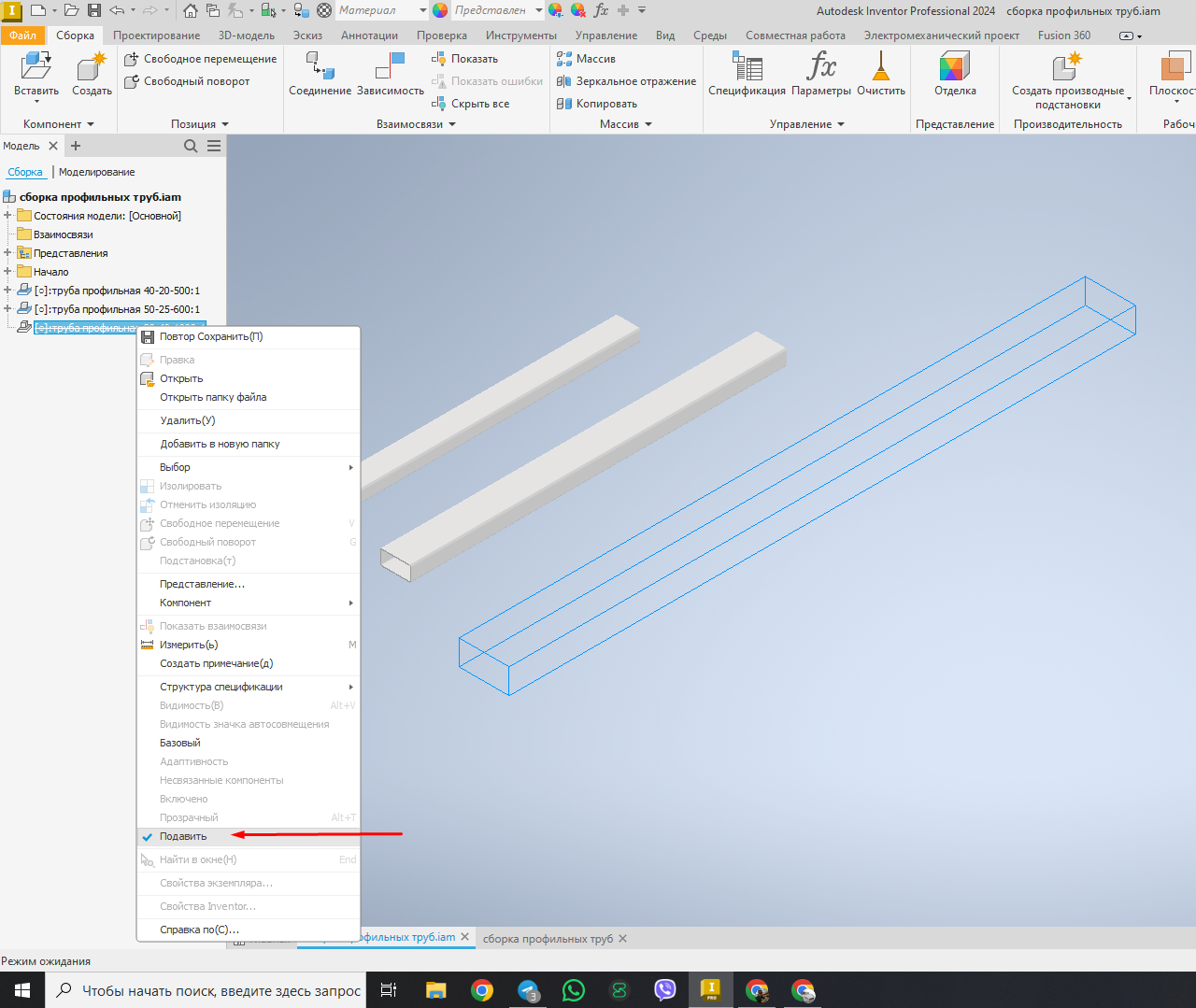The width and height of the screenshot is (1196, 1008).
Task: Select the Массив pattern tool
Action: pos(586,59)
